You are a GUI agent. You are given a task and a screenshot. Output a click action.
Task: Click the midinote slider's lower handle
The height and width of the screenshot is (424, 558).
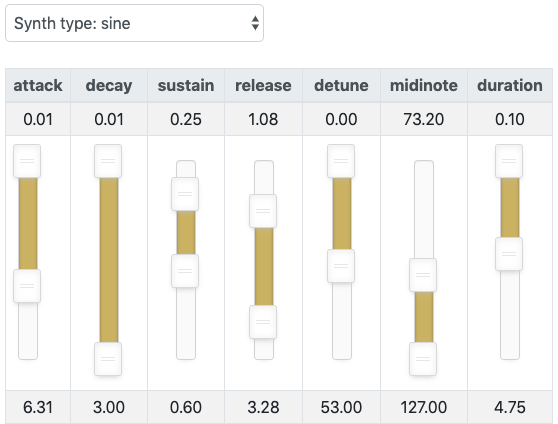pos(423,359)
